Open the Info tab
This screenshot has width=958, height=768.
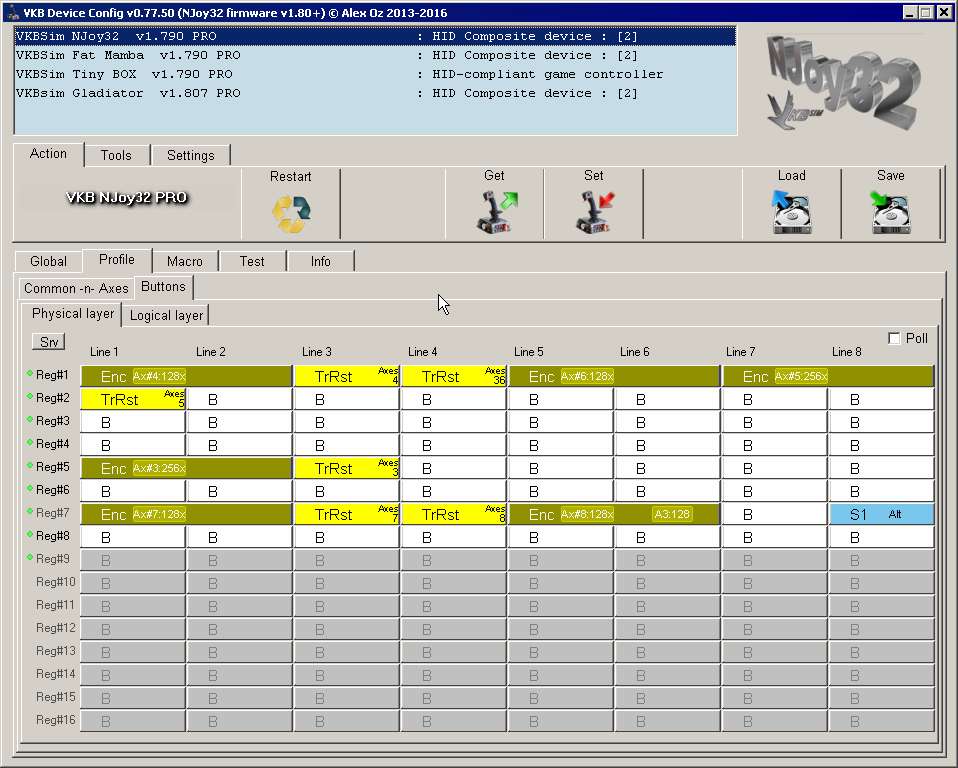(x=320, y=261)
